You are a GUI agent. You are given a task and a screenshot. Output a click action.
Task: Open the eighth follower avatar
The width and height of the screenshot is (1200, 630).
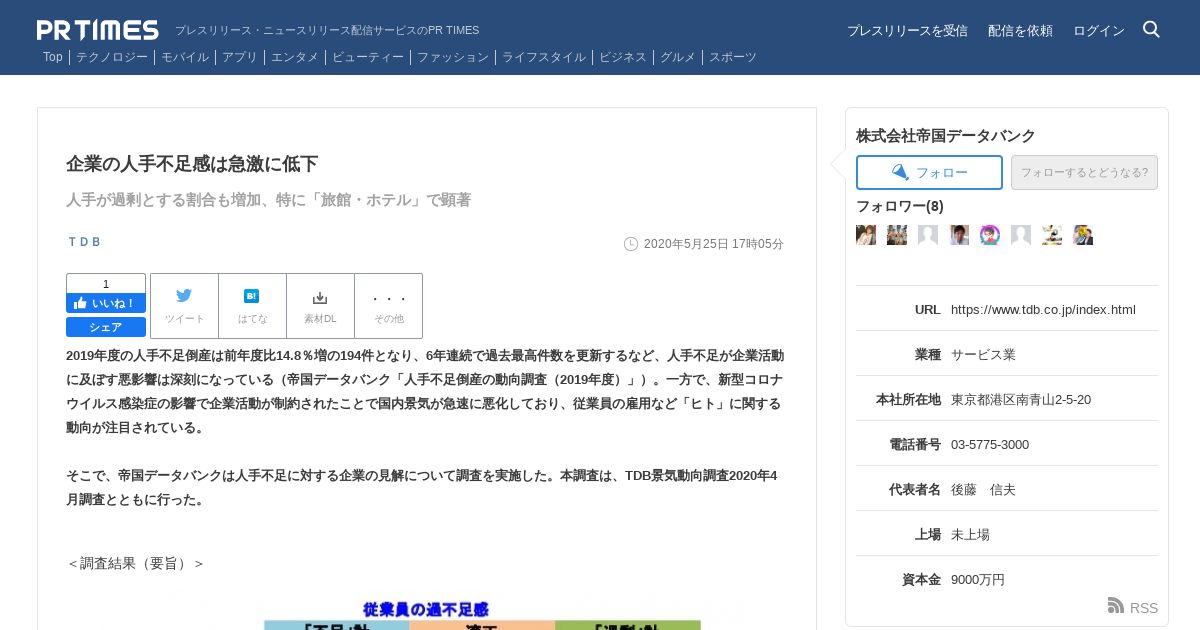(x=1083, y=235)
